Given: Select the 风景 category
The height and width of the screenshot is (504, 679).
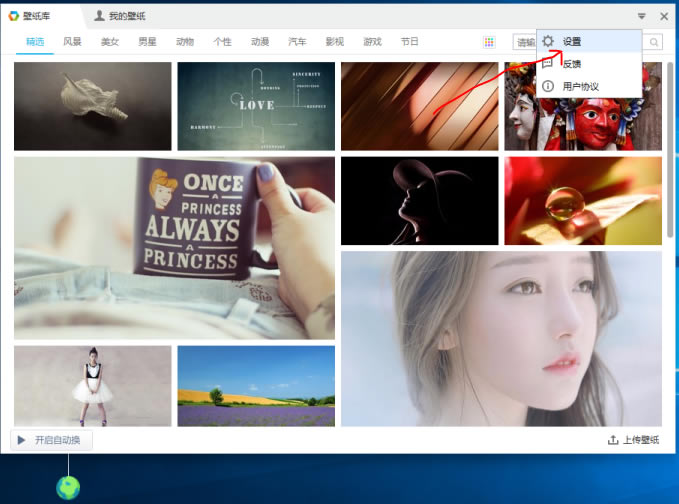Looking at the screenshot, I should pyautogui.click(x=72, y=42).
